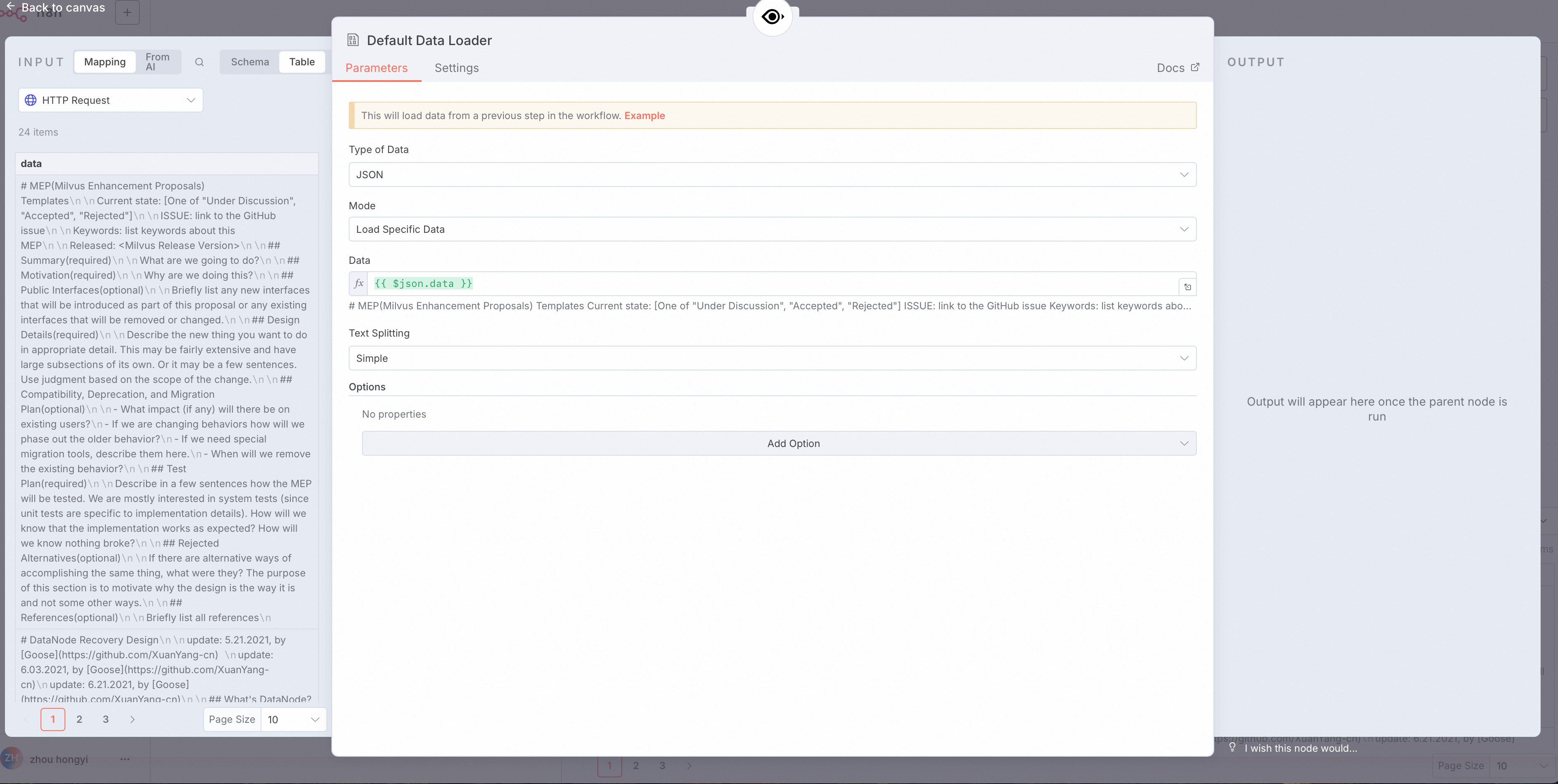Switch input view to Schema
The height and width of the screenshot is (784, 1558).
(250, 62)
